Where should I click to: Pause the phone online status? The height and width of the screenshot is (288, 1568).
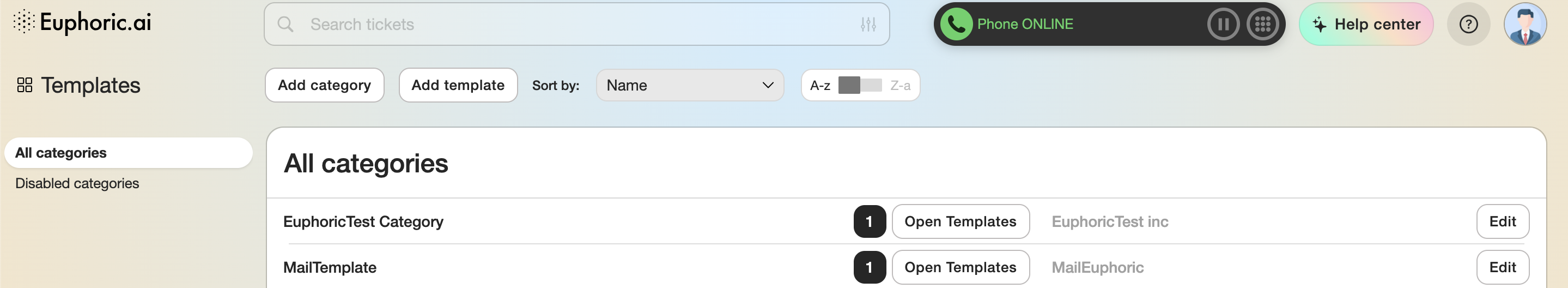point(1223,25)
